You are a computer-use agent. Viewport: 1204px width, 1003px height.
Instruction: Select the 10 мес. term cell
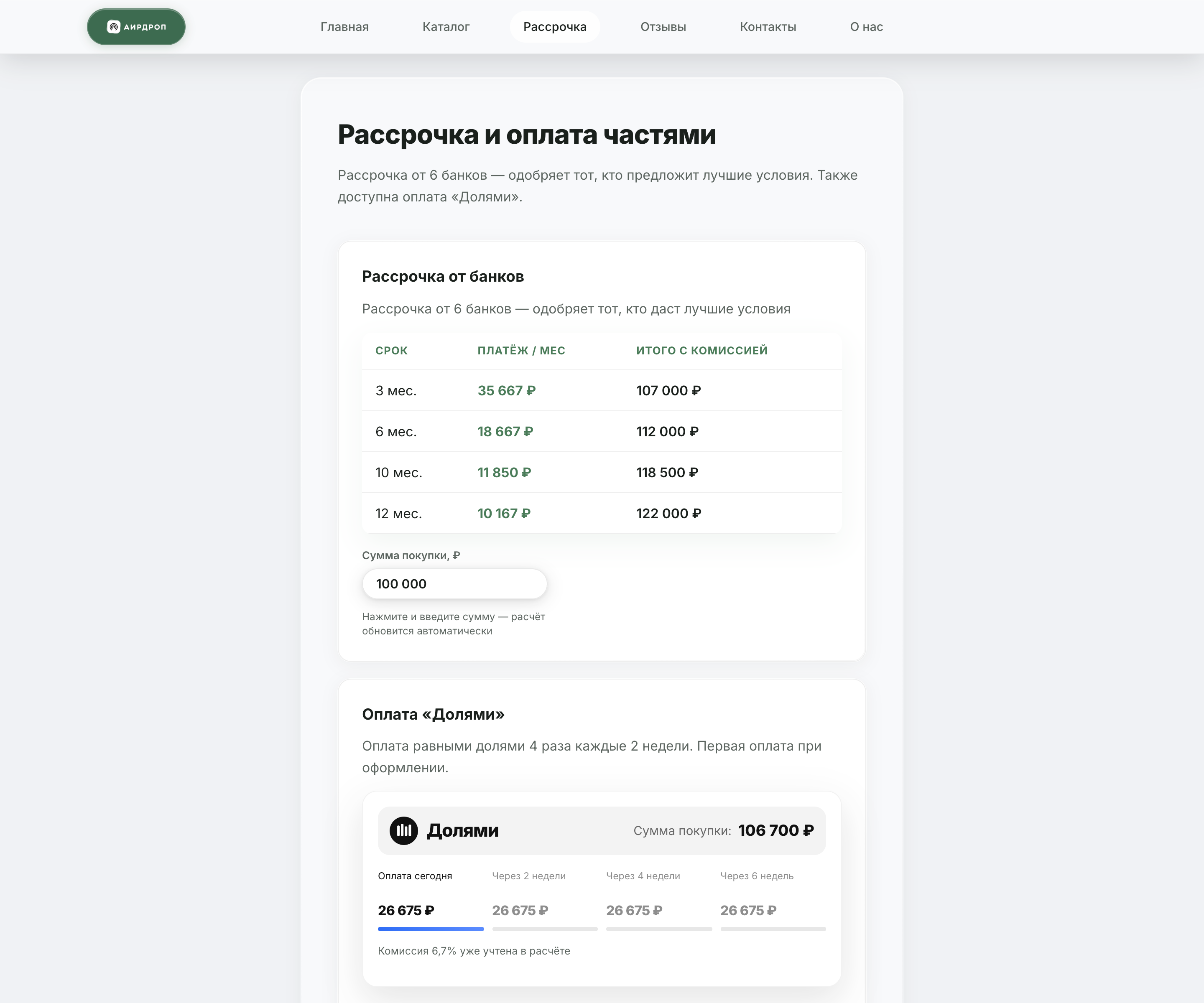pos(399,473)
